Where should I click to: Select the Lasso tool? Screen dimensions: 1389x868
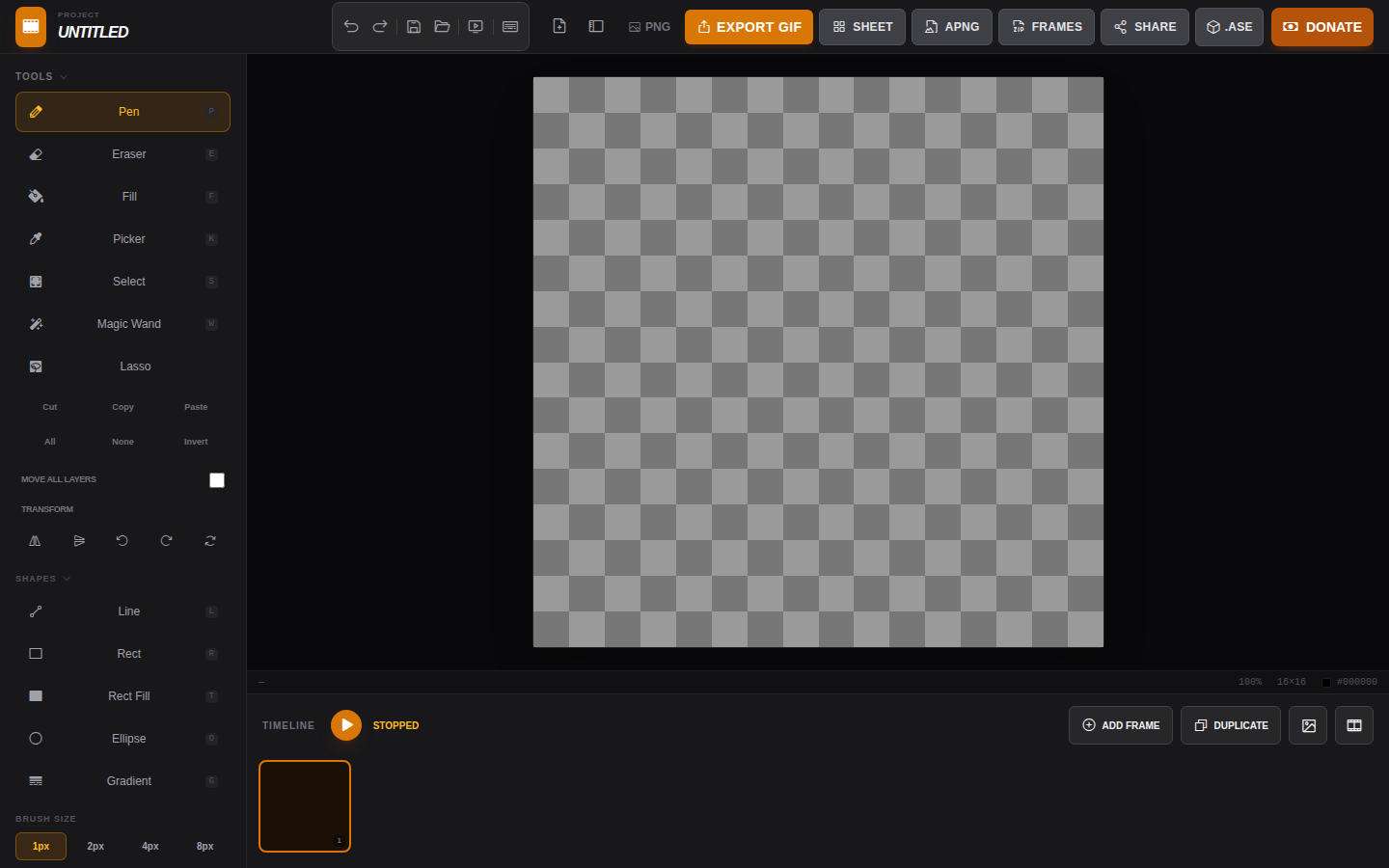123,366
